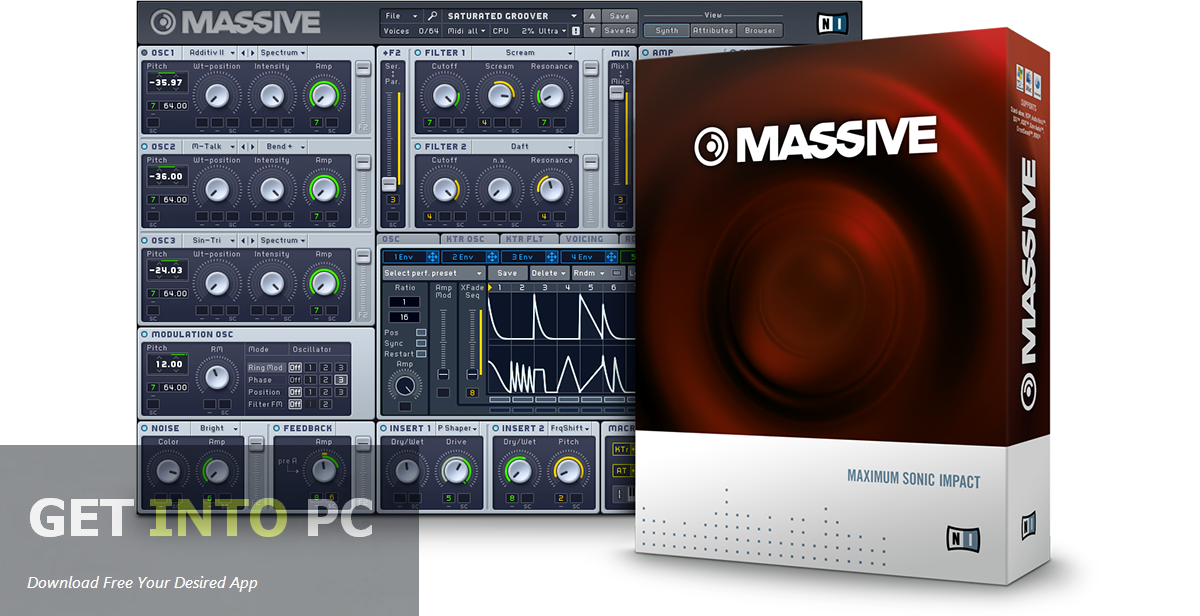The height and width of the screenshot is (616, 1200).
Task: Click the Insert 2 Pitch knob
Action: click(x=569, y=470)
